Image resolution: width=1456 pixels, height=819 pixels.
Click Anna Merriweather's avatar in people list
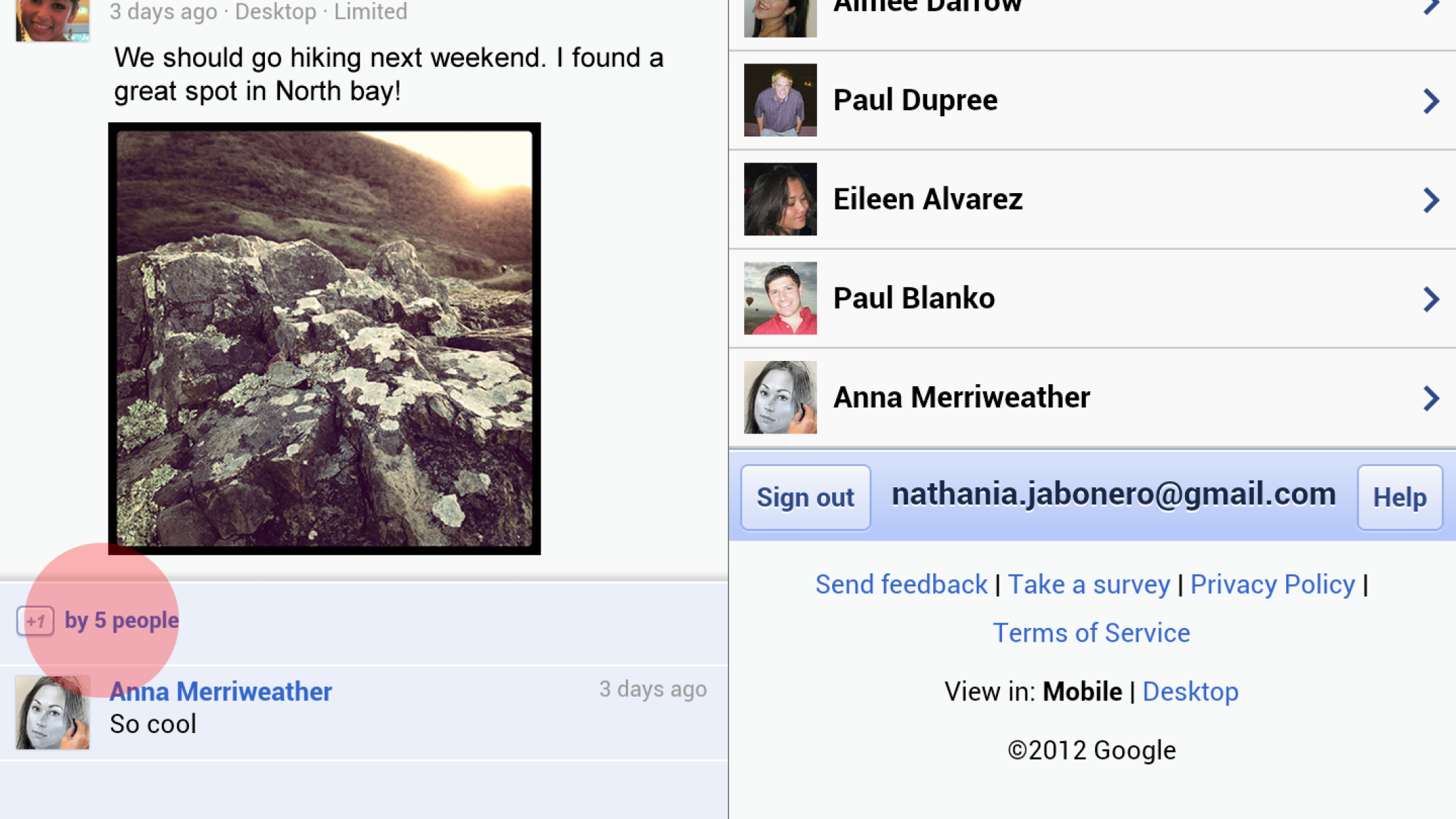[x=780, y=397]
